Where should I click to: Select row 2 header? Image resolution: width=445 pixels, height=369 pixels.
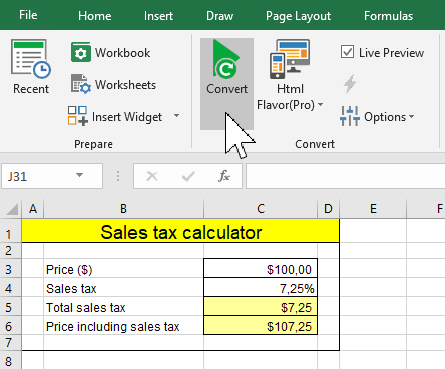(10, 251)
